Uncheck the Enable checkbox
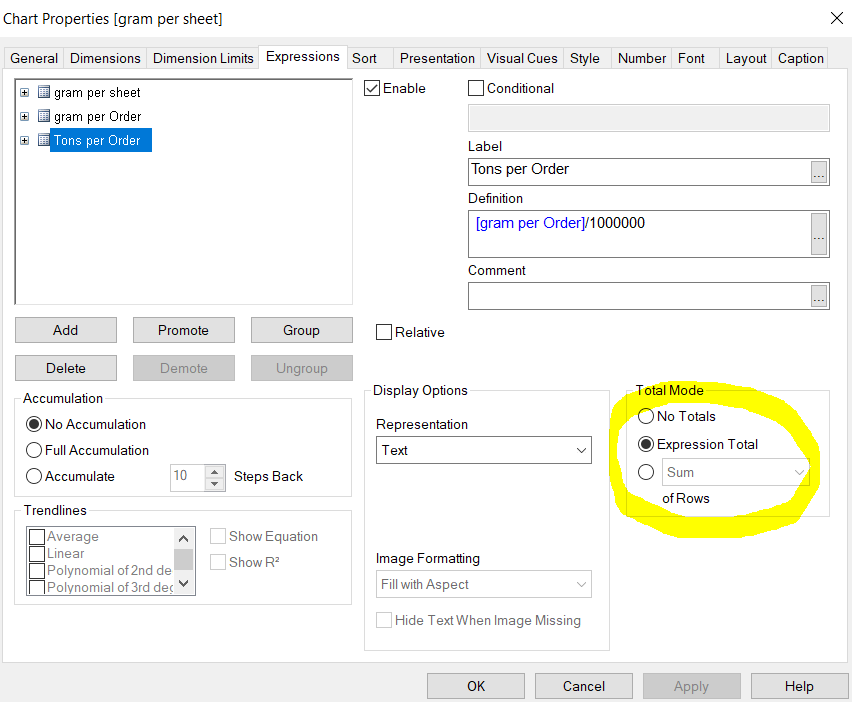This screenshot has height=702, width=852. tap(373, 88)
